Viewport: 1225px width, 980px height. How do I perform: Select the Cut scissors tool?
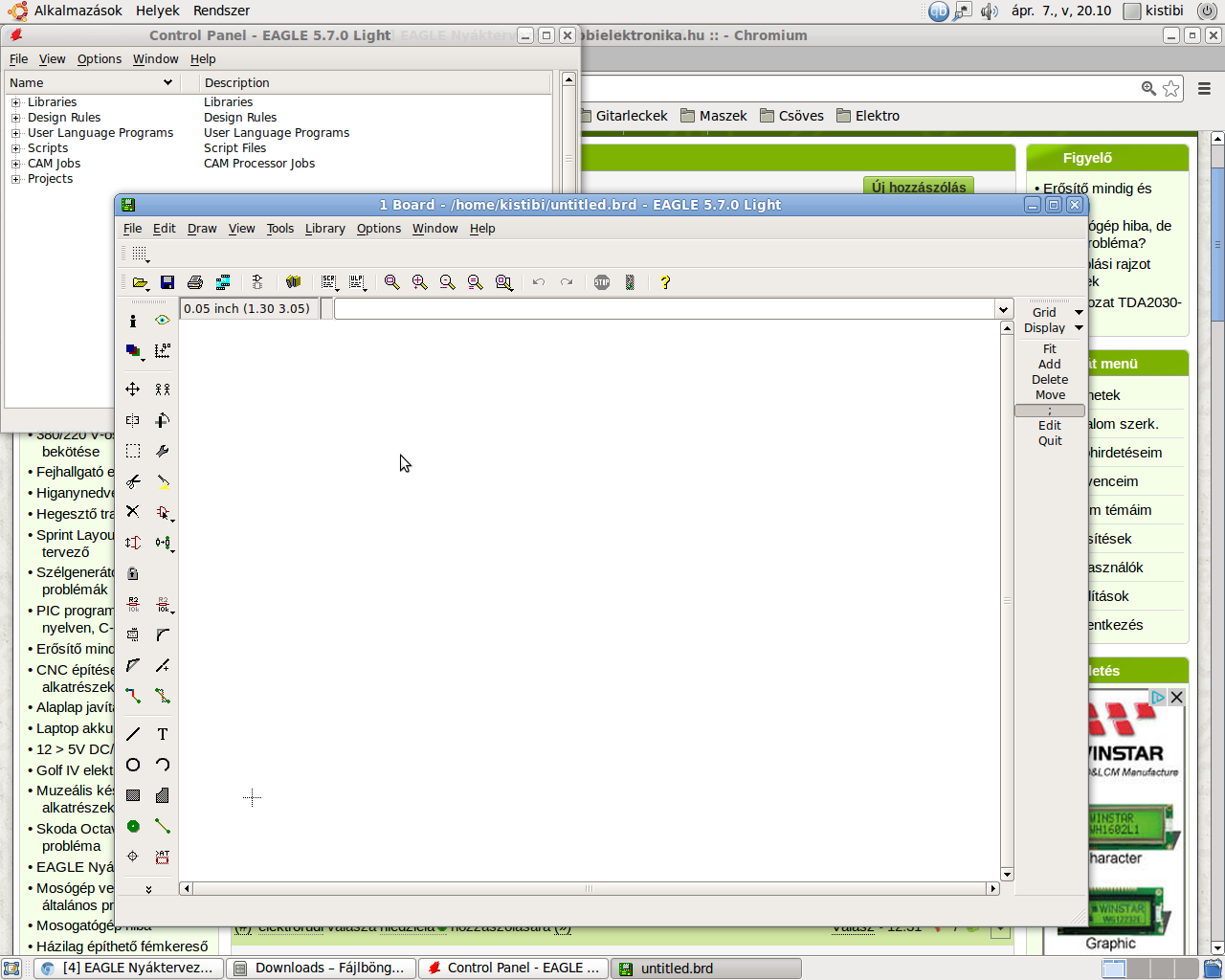coord(133,481)
